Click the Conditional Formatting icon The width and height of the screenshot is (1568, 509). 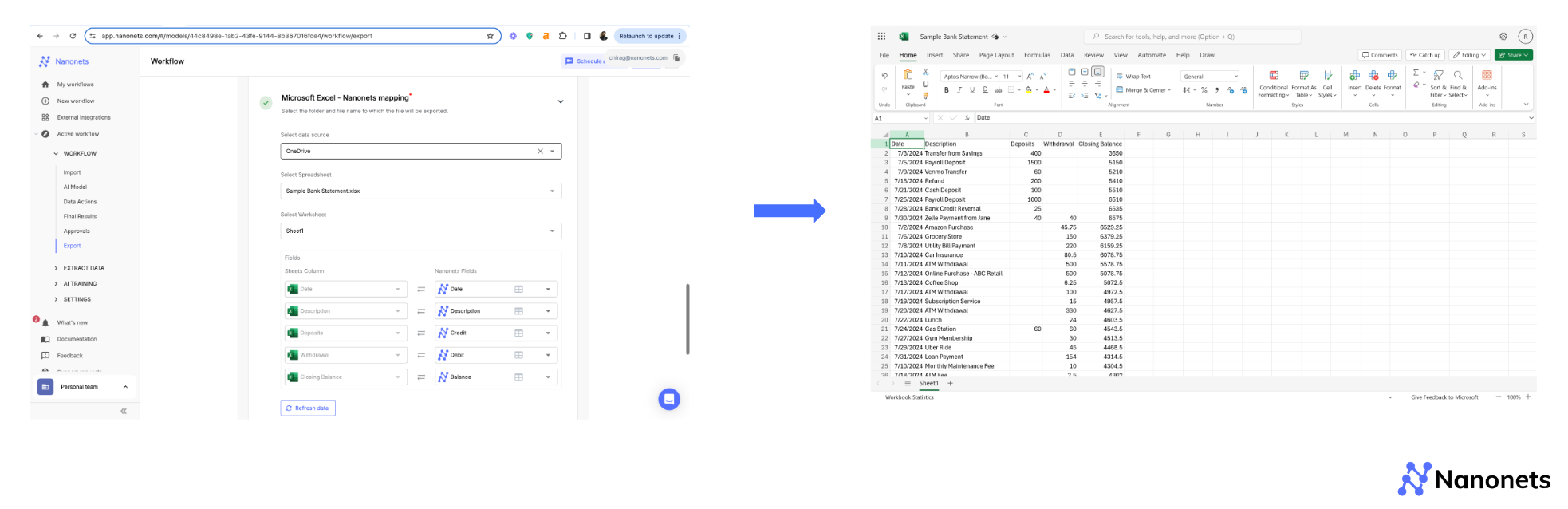pyautogui.click(x=1274, y=75)
